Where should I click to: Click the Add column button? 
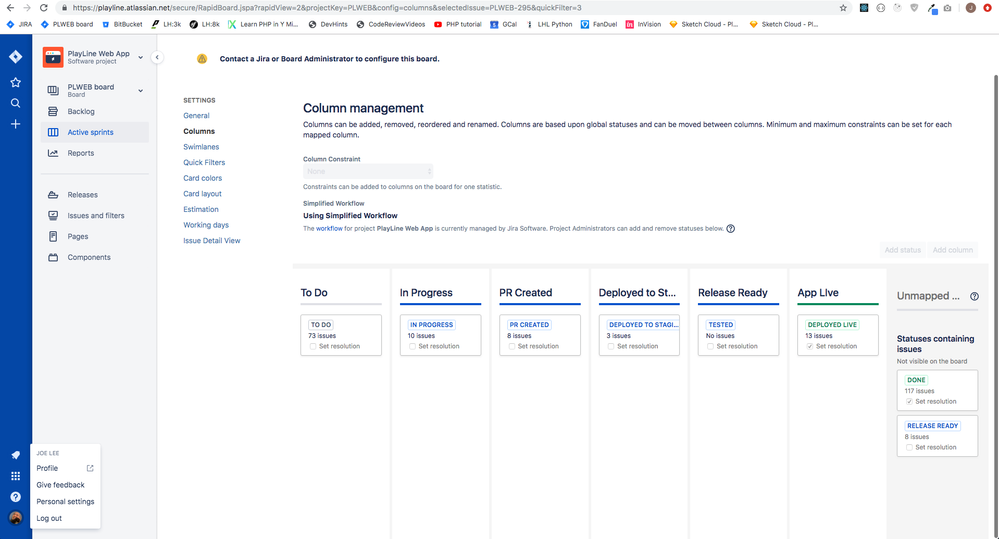pos(952,250)
